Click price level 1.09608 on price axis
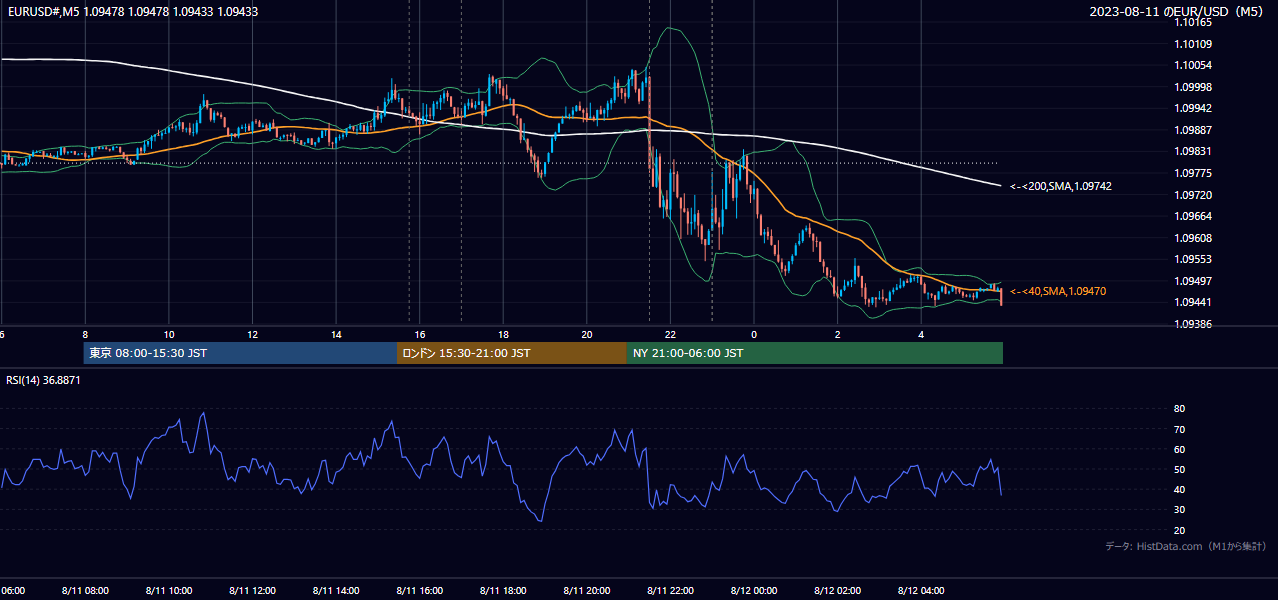 (x=1193, y=238)
